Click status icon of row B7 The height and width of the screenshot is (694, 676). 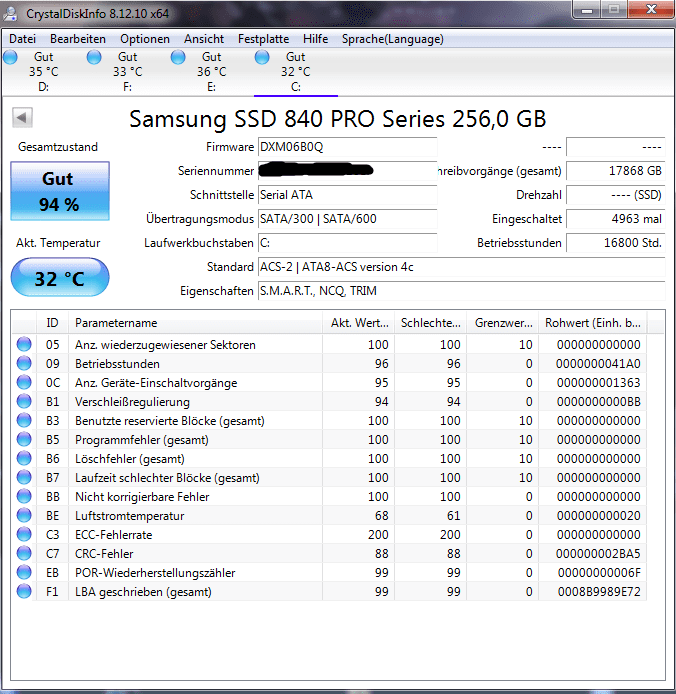pos(24,478)
